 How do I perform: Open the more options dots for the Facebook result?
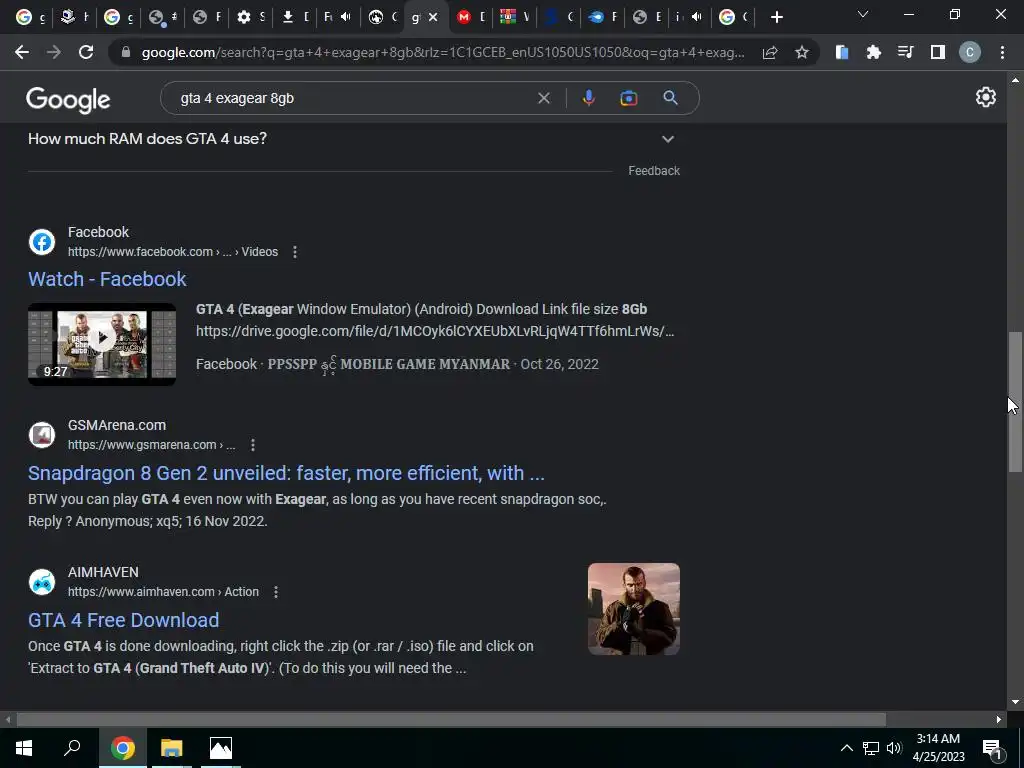coord(295,252)
